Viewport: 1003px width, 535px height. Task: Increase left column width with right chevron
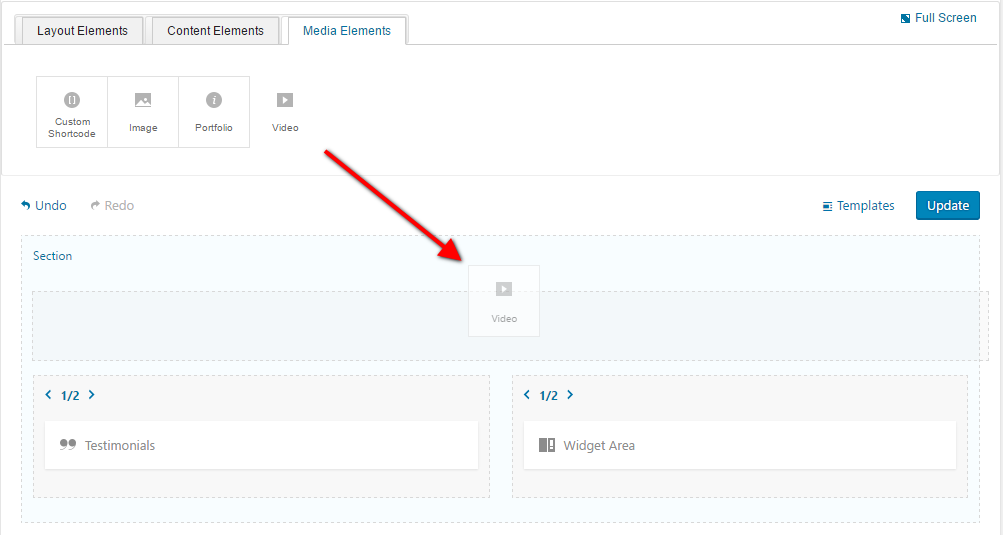(x=92, y=395)
